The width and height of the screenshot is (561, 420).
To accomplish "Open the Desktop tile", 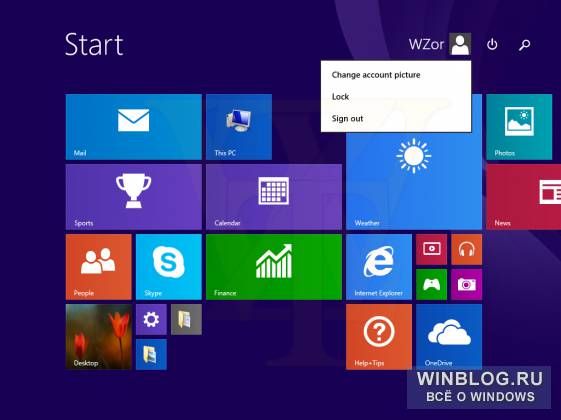I will 99,337.
